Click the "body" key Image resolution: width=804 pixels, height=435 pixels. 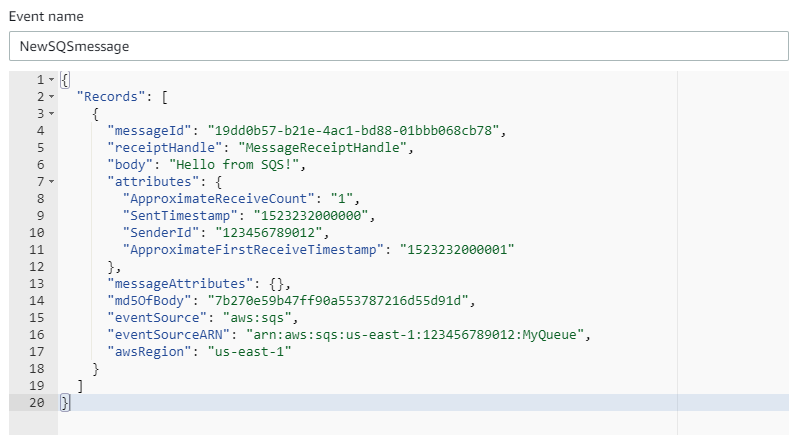point(130,165)
